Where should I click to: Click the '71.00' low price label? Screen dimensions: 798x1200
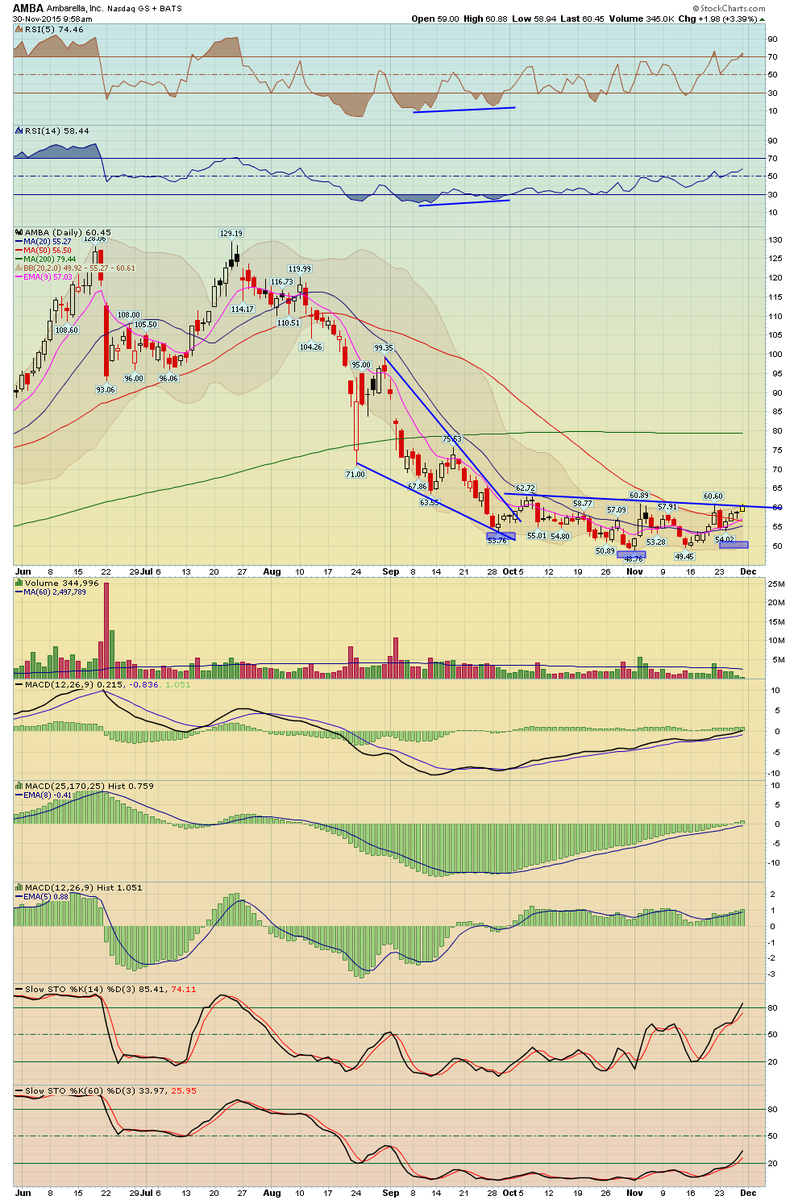pos(355,475)
